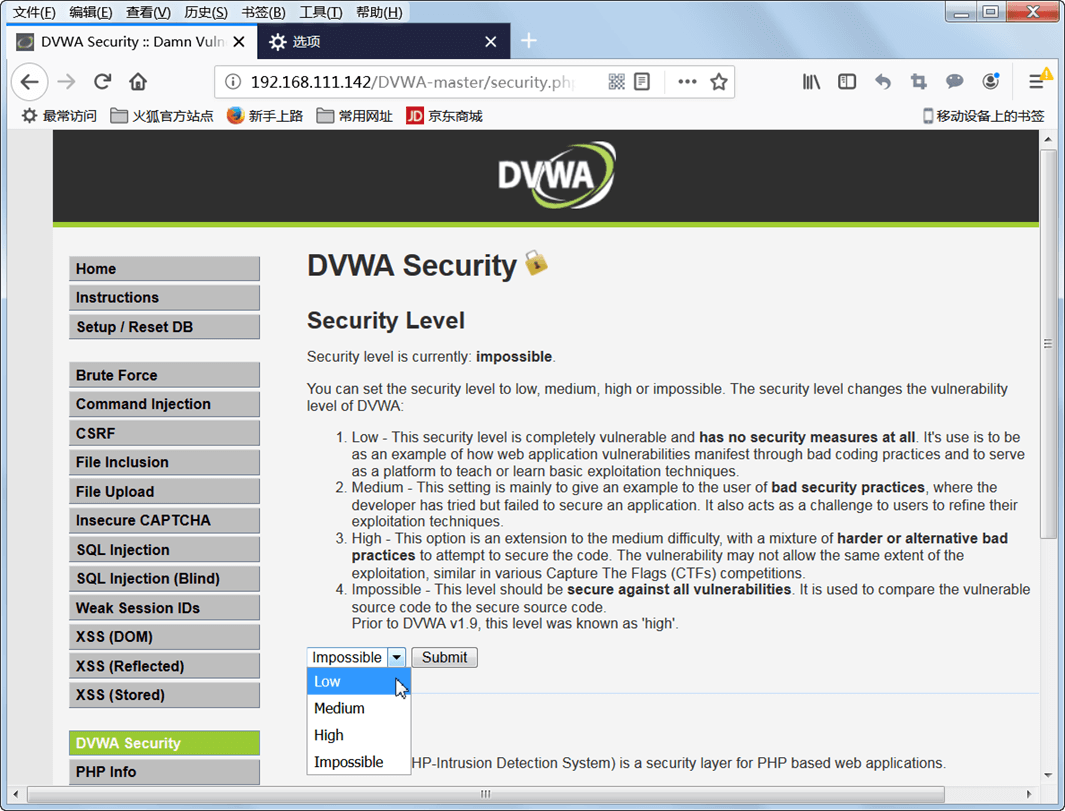
Task: Reload the page with the refresh icon
Action: (x=103, y=82)
